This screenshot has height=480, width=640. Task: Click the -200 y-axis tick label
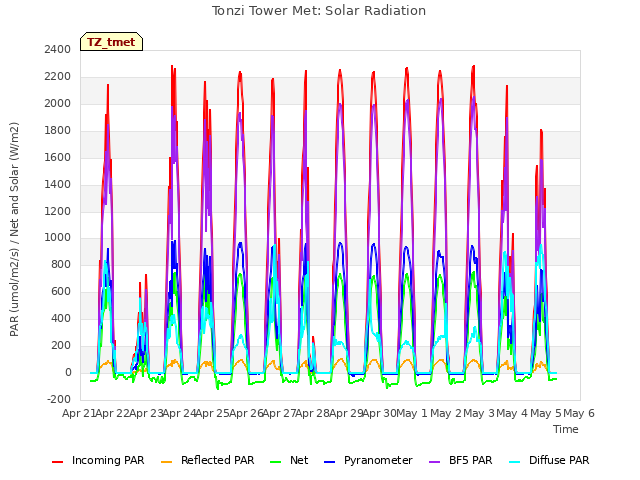click(59, 399)
